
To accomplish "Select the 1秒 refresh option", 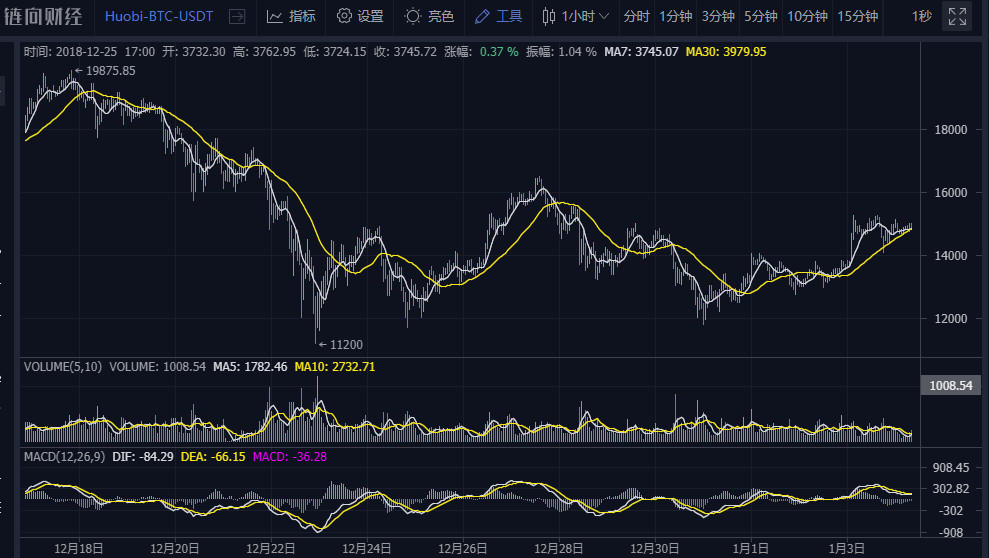I will pos(922,16).
